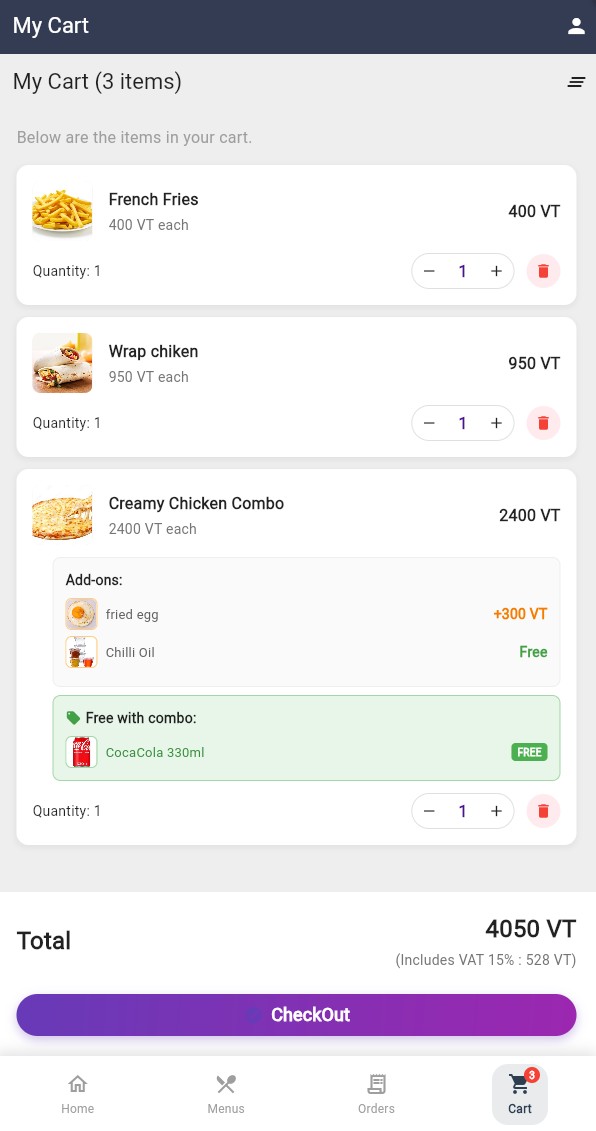Click the Wrap chiken product image

coord(62,363)
